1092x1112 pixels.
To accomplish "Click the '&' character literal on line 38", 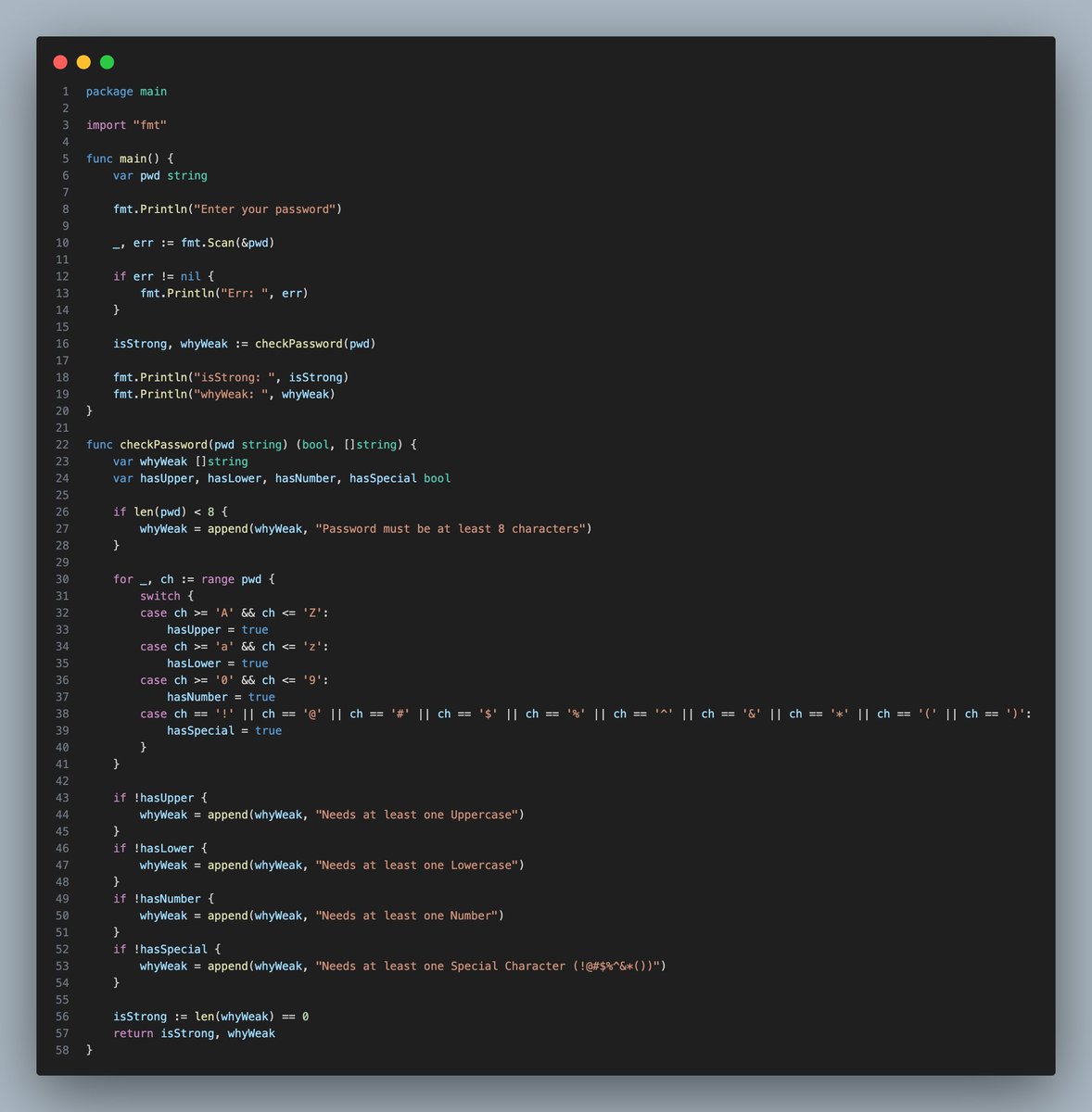I will pos(752,714).
